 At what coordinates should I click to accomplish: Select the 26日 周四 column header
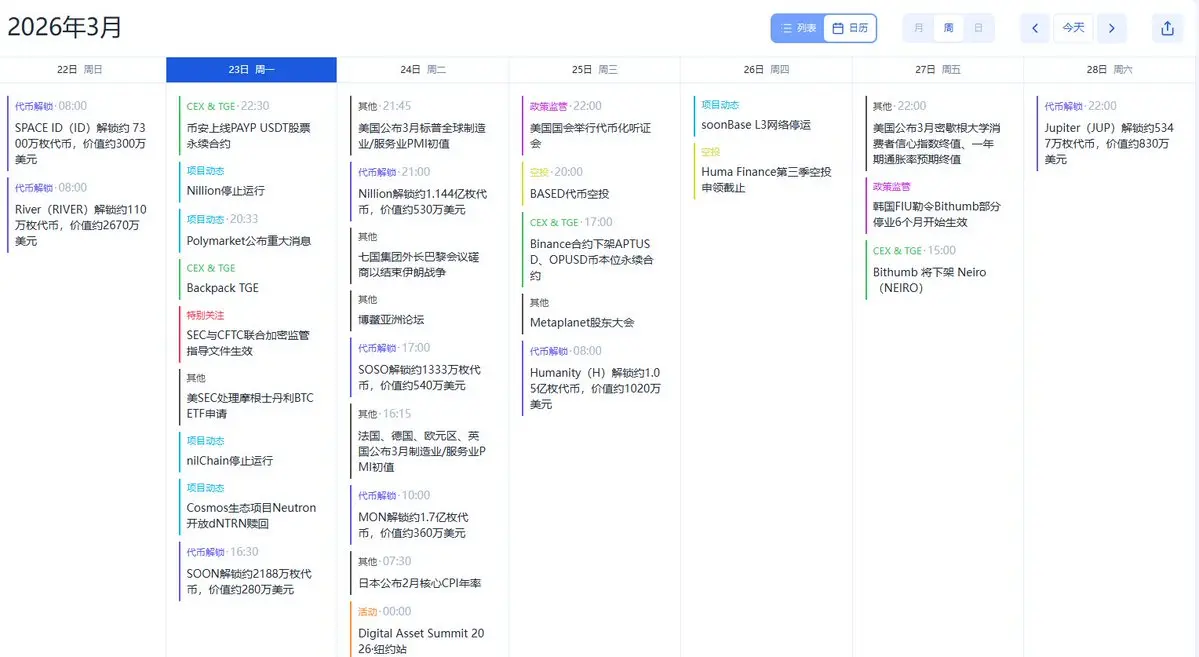(766, 70)
